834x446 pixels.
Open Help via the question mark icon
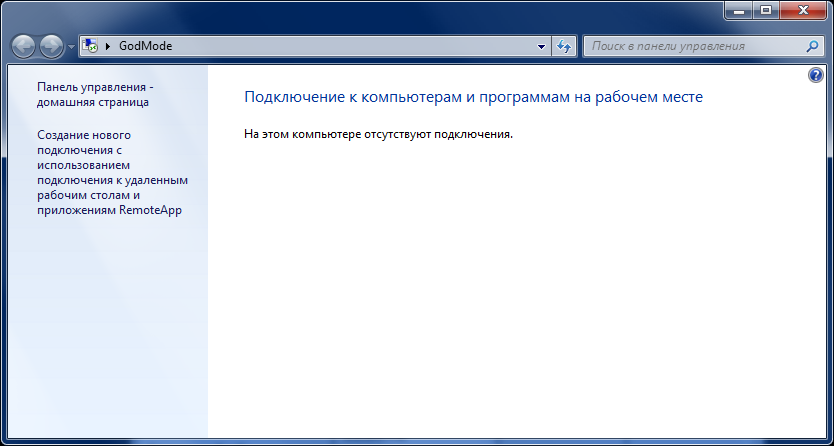point(815,75)
